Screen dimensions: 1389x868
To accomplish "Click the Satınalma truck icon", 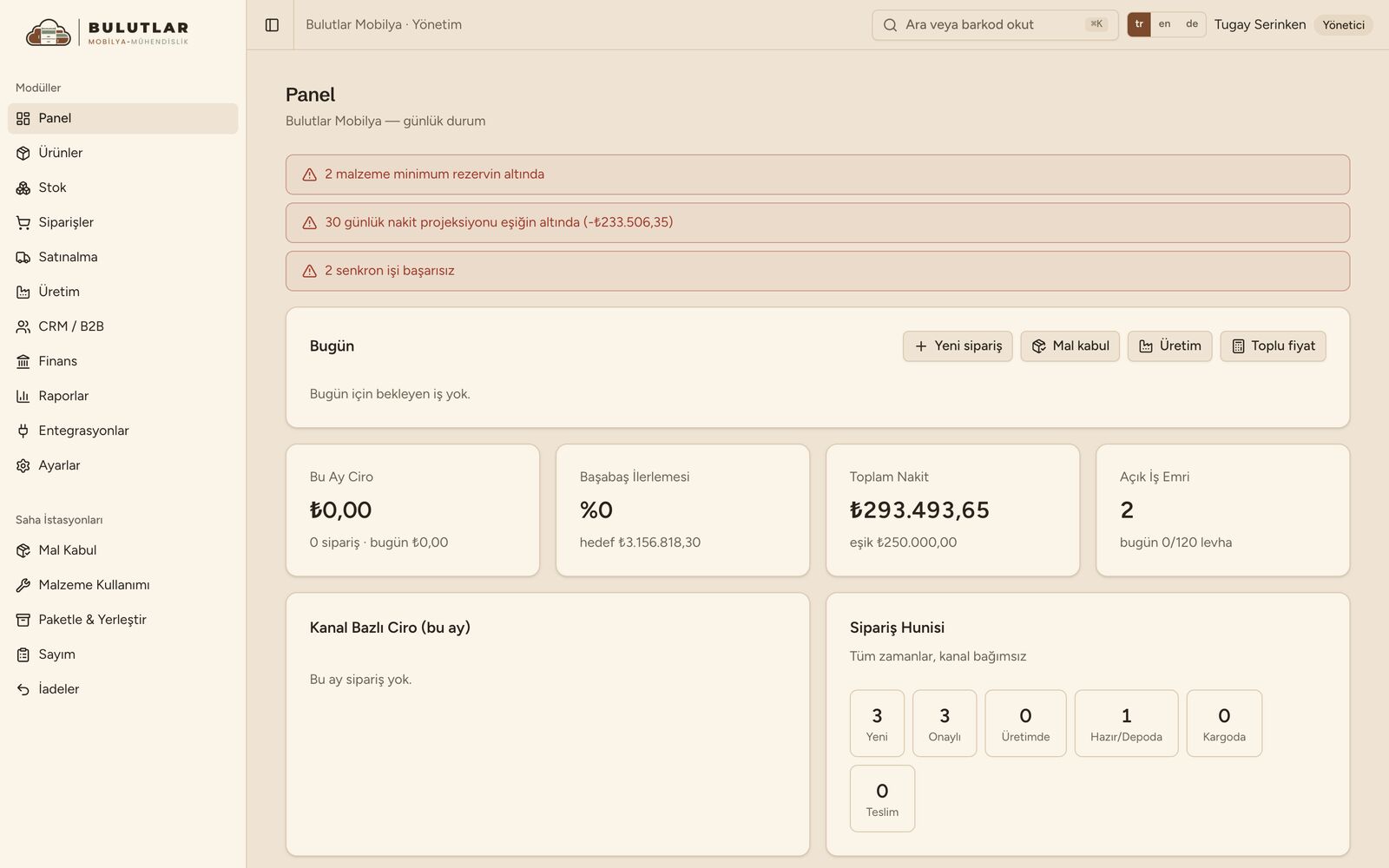I will click(x=23, y=258).
